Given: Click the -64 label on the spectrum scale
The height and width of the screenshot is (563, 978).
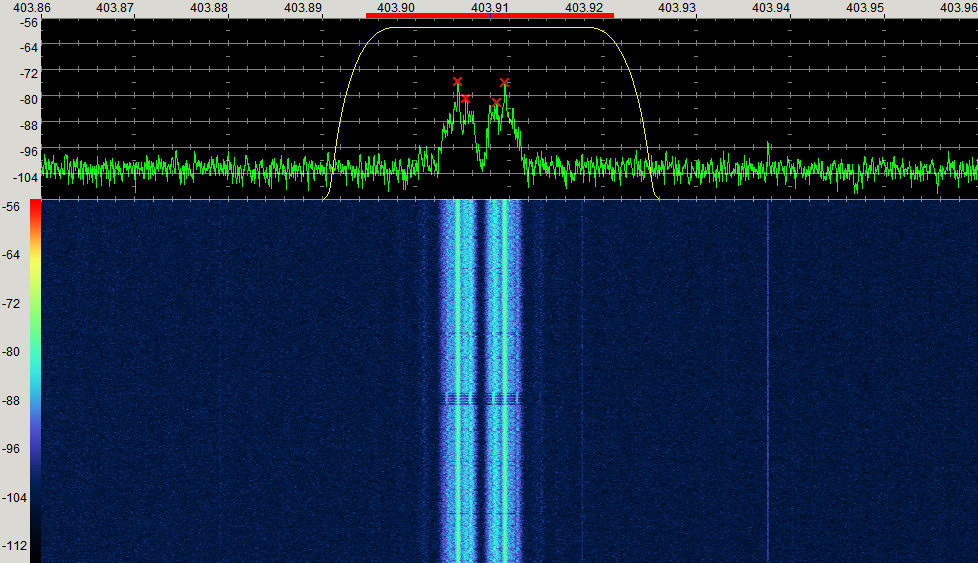Looking at the screenshot, I should pos(29,47).
